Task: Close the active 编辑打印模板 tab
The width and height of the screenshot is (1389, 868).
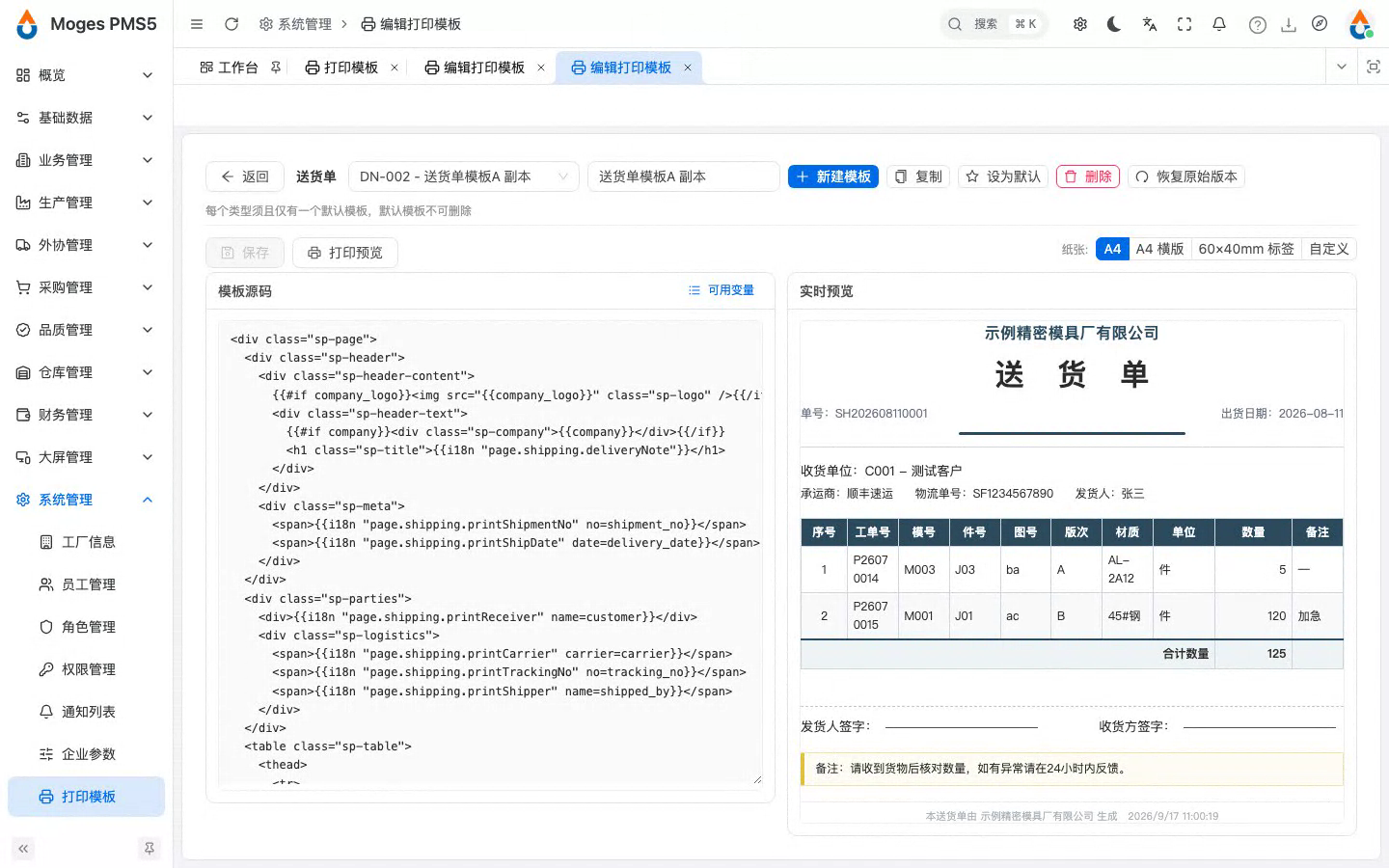Action: click(x=688, y=68)
